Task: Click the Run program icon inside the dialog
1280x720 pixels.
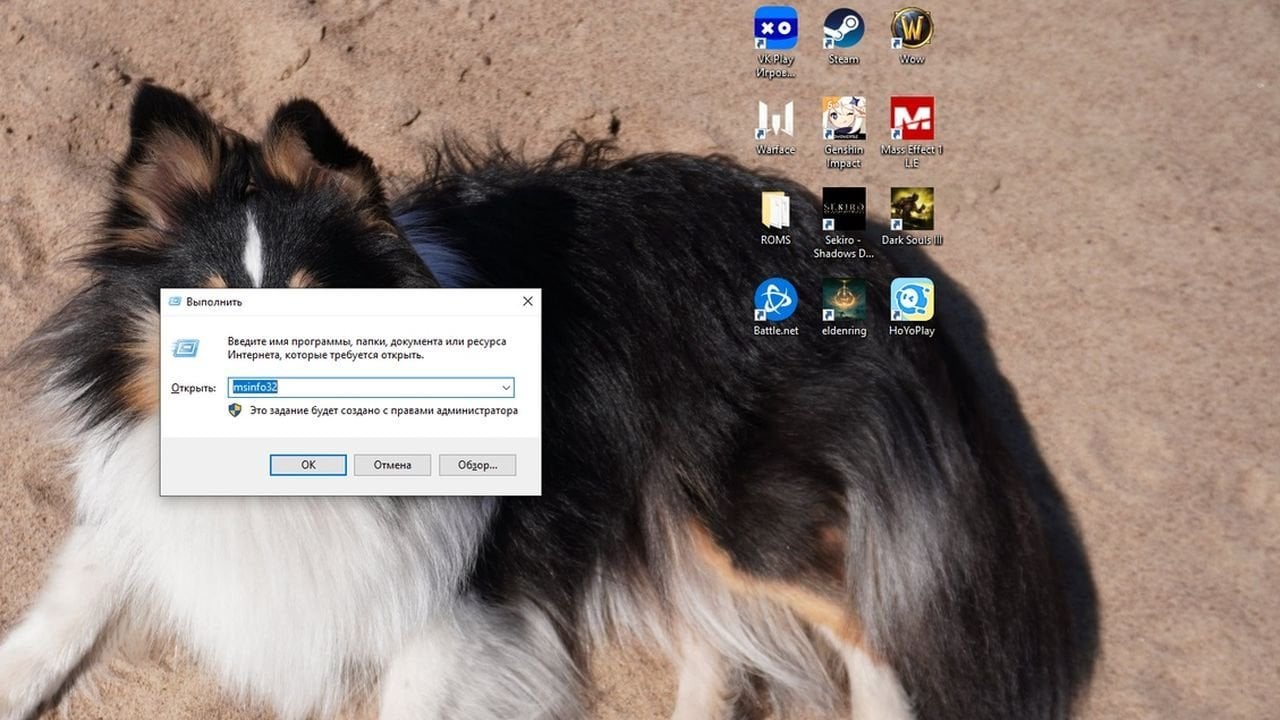Action: click(x=186, y=348)
